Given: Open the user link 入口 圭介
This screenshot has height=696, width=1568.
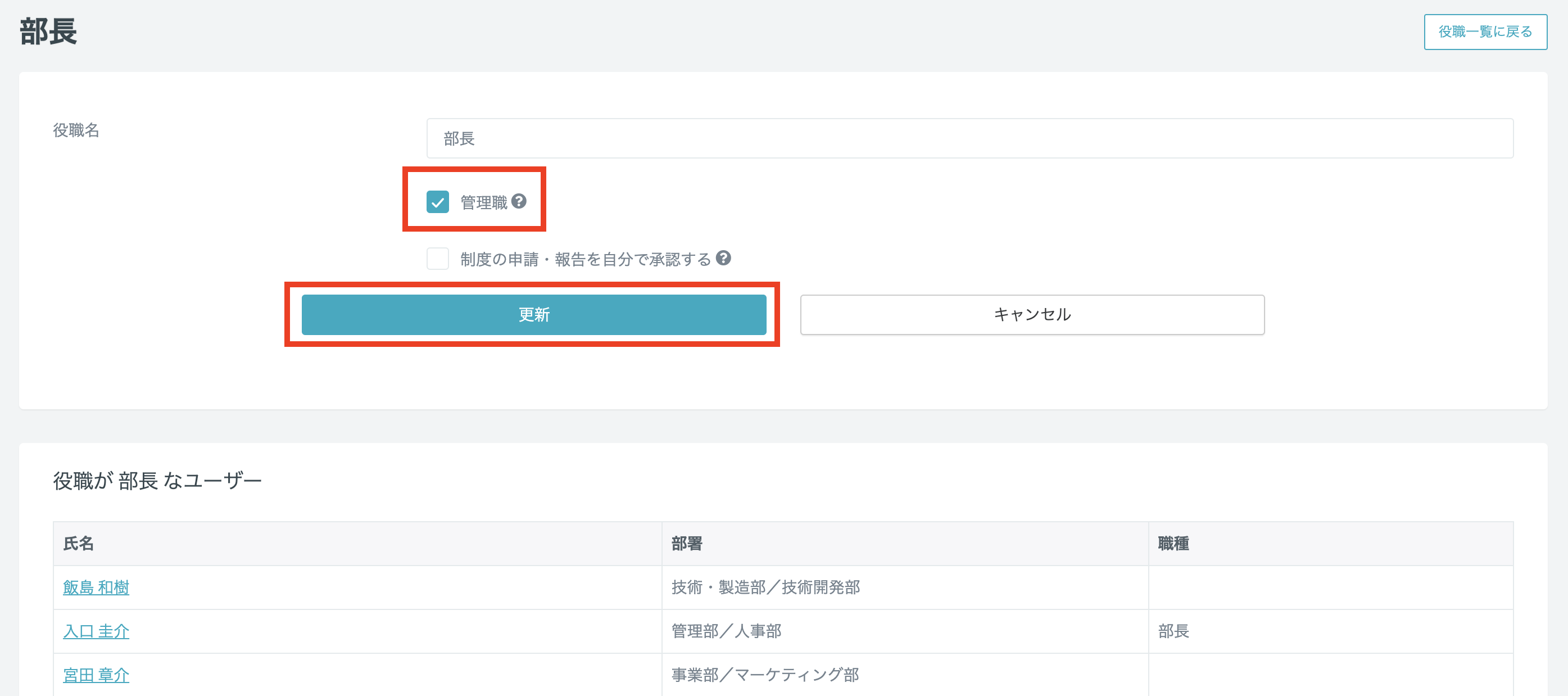Looking at the screenshot, I should pos(96,631).
